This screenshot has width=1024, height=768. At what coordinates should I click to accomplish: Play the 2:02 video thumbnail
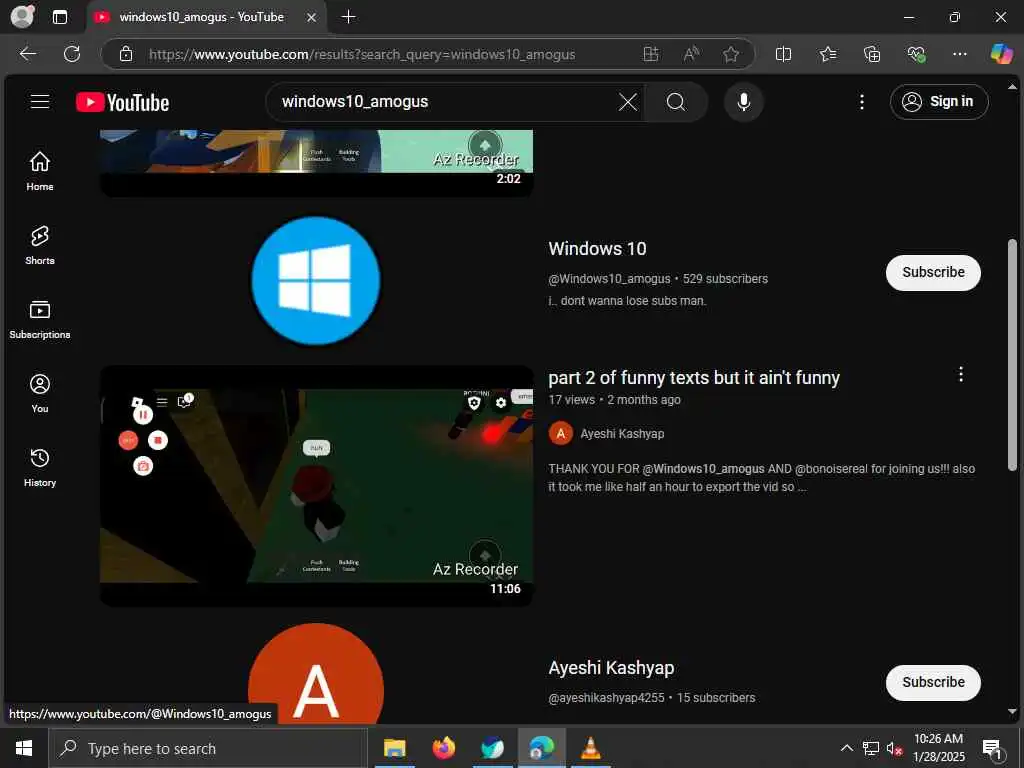[x=316, y=163]
